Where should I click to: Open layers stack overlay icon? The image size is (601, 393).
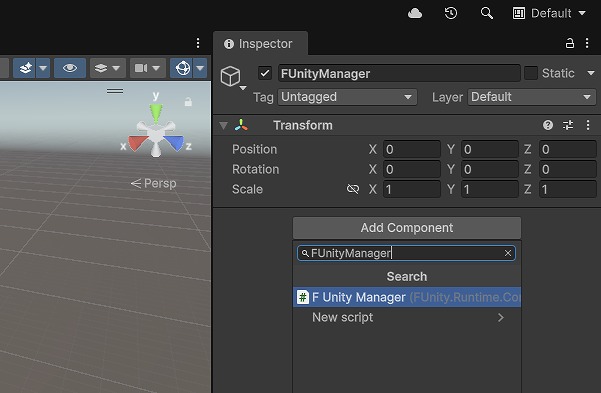tap(100, 68)
